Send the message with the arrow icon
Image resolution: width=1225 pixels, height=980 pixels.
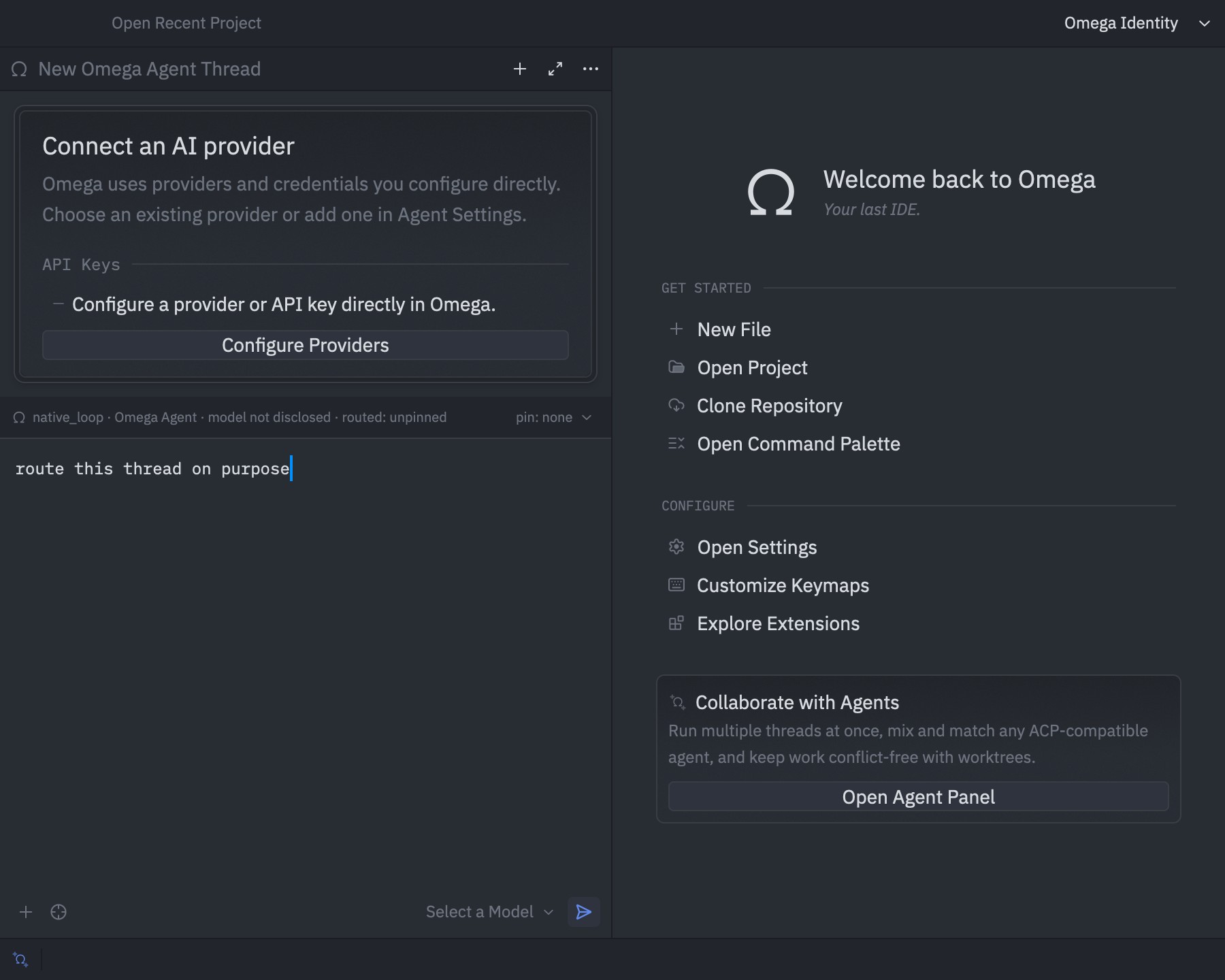pyautogui.click(x=584, y=912)
